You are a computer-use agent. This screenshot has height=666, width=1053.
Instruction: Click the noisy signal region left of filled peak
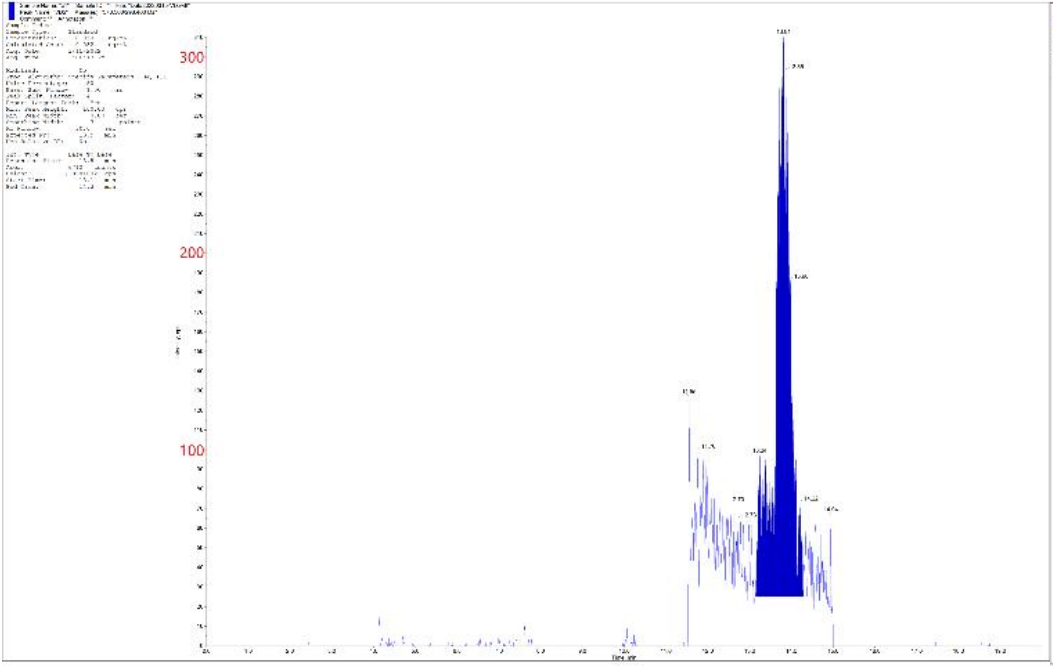(720, 530)
